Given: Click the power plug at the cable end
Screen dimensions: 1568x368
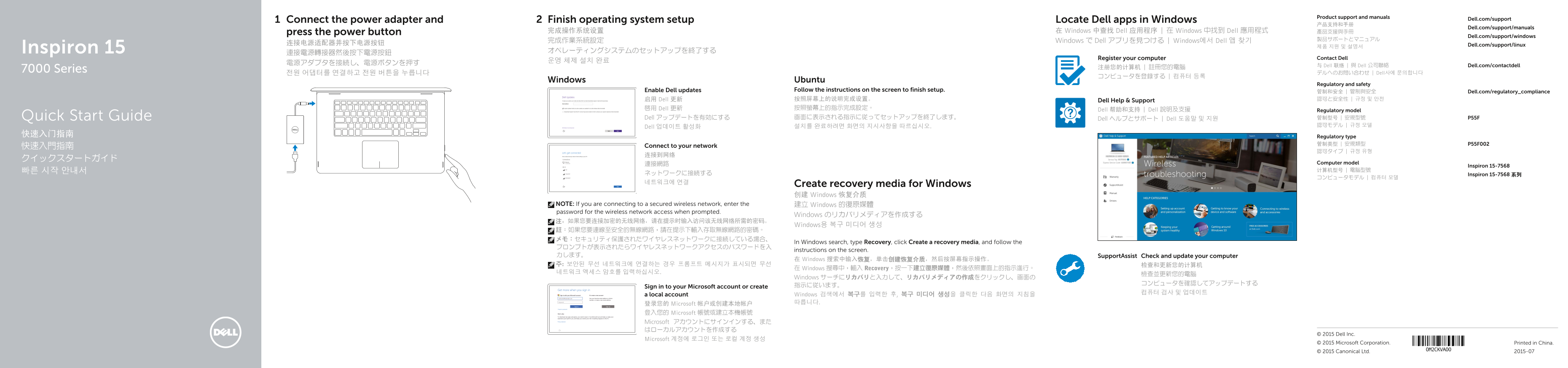Looking at the screenshot, I should coord(295,157).
